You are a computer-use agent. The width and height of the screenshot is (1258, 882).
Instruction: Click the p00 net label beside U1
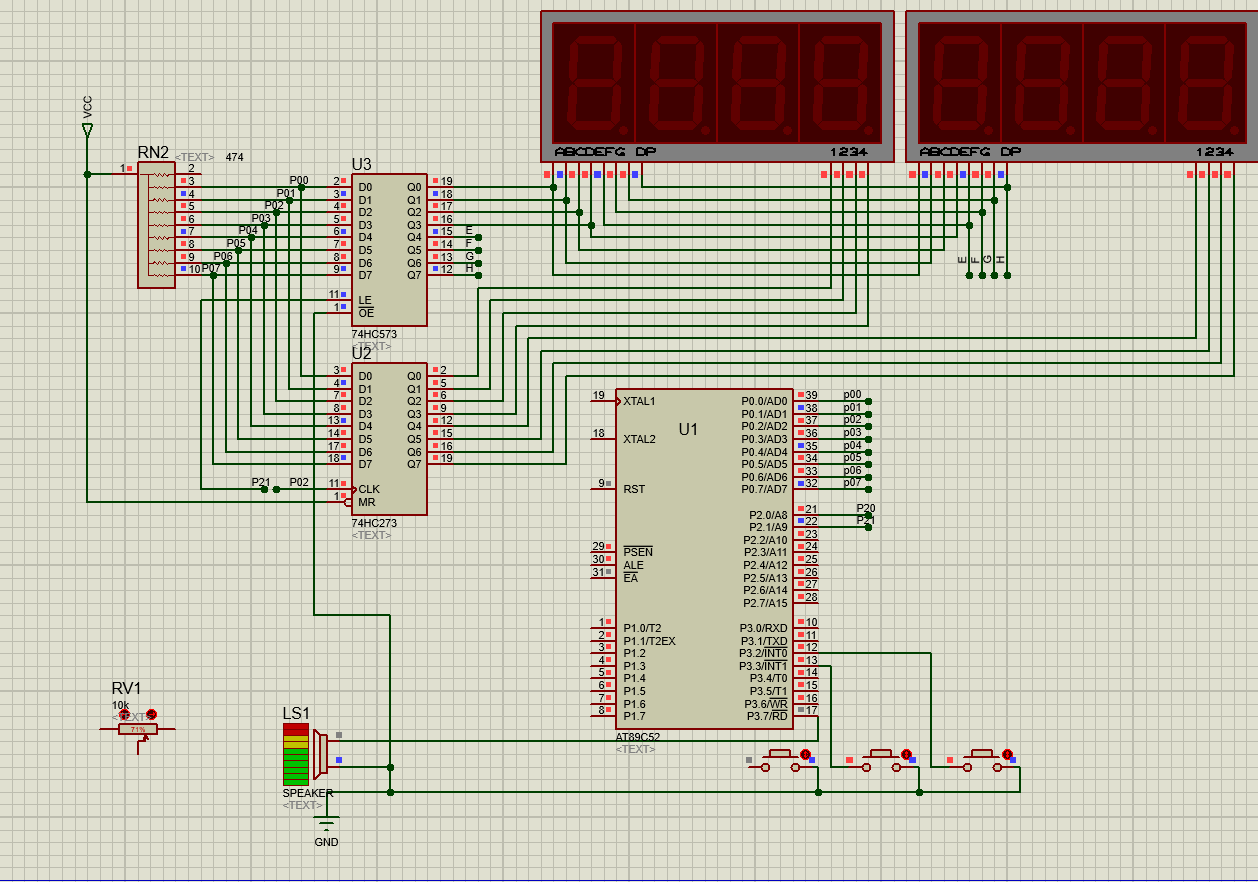point(852,395)
